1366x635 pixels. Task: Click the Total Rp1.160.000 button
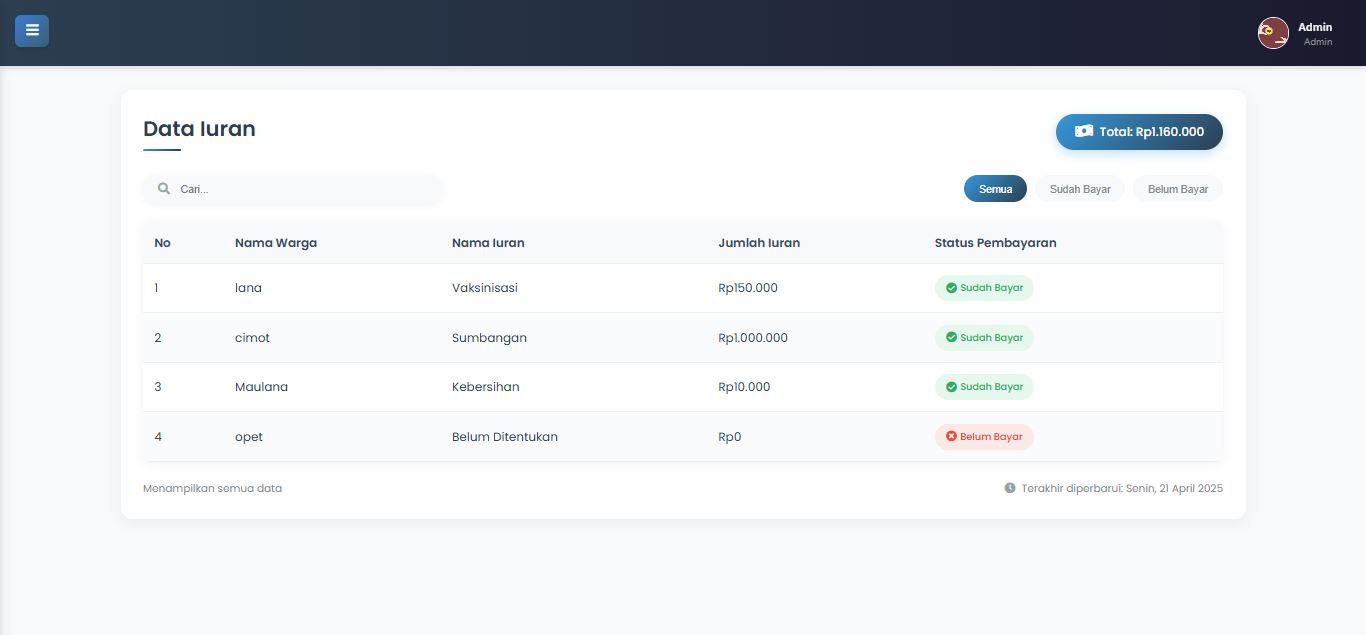1139,132
